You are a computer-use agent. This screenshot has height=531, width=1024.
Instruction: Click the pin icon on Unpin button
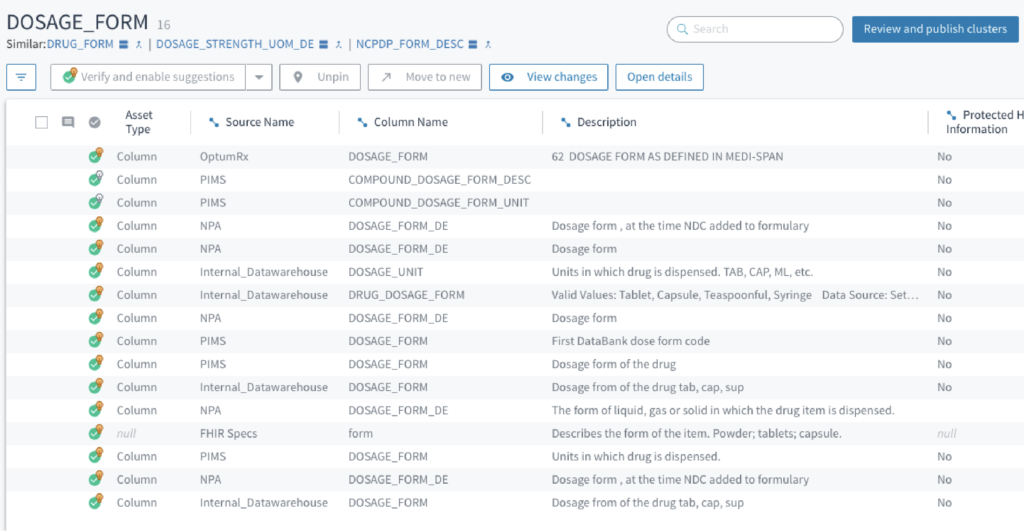coord(298,77)
